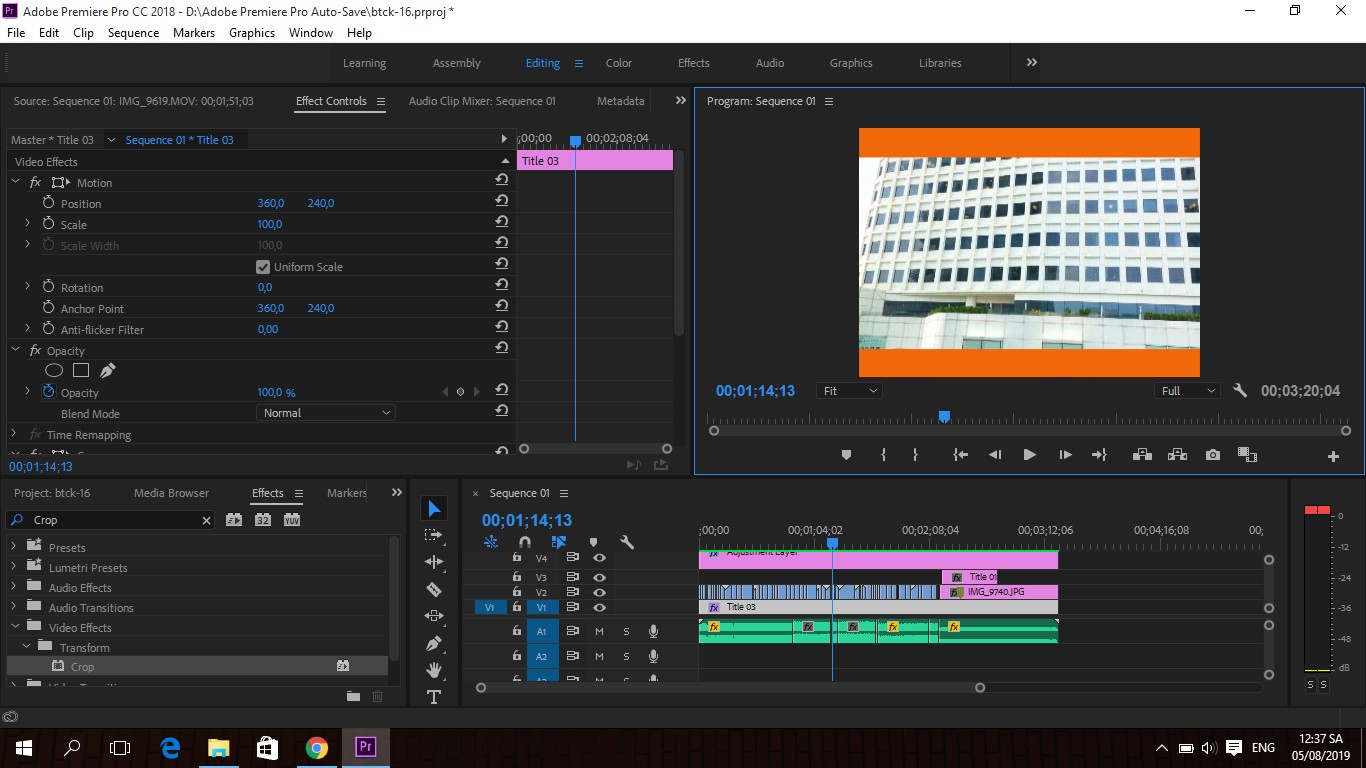Open timeline display settings wrench
Image resolution: width=1366 pixels, height=768 pixels.
(x=627, y=542)
